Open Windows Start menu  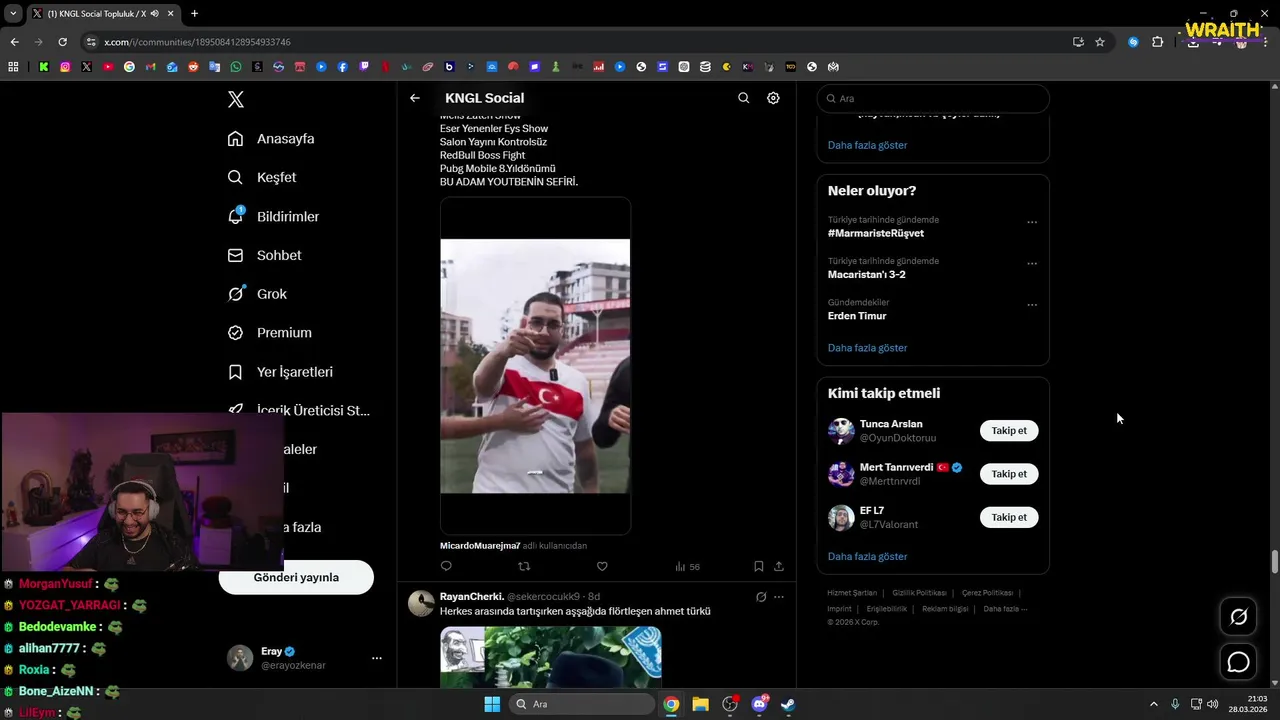click(x=492, y=704)
